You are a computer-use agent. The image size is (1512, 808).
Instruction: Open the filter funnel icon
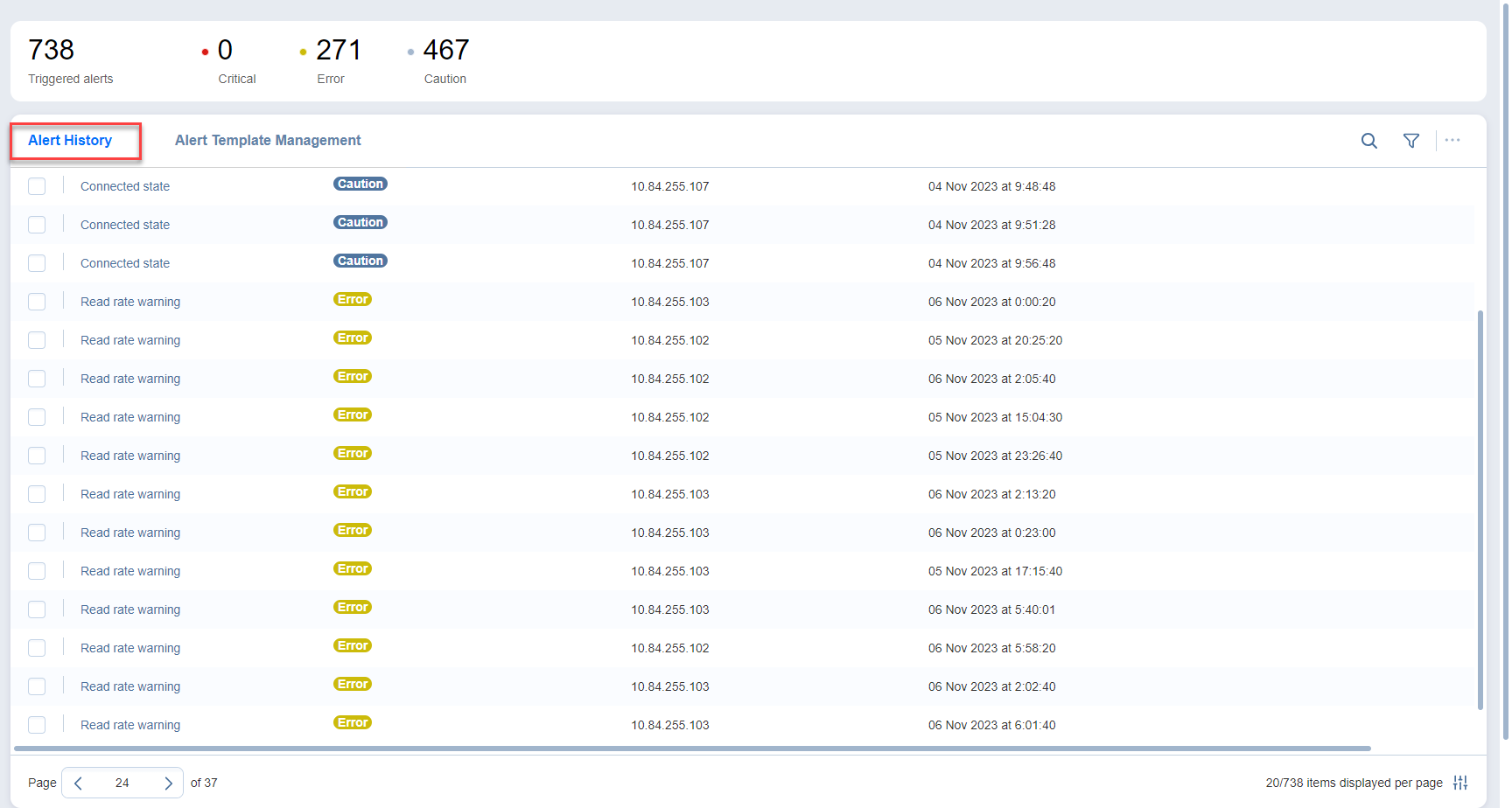pos(1410,141)
